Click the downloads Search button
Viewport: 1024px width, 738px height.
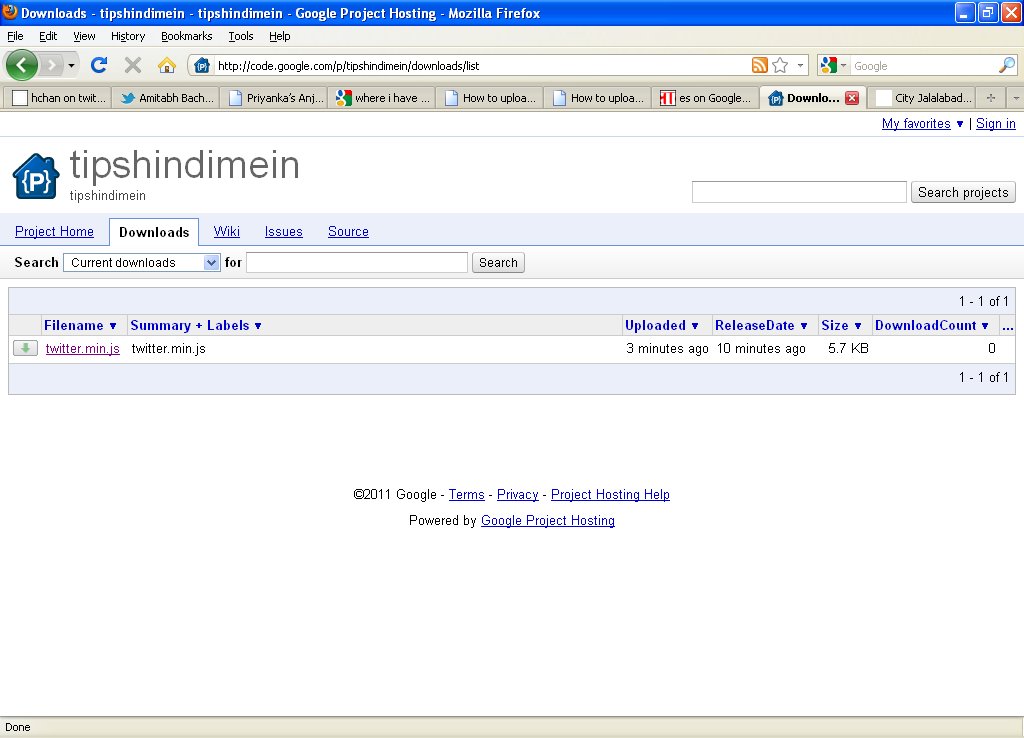[498, 263]
